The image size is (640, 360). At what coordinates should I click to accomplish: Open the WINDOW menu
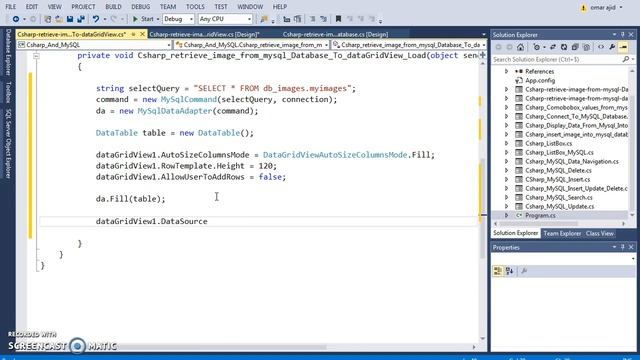point(250,7)
